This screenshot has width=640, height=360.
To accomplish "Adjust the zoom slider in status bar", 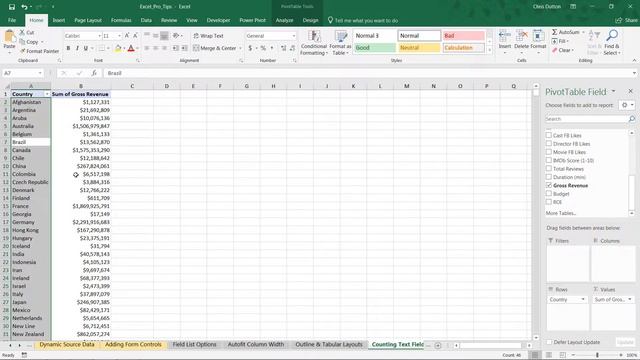I will (597, 355).
